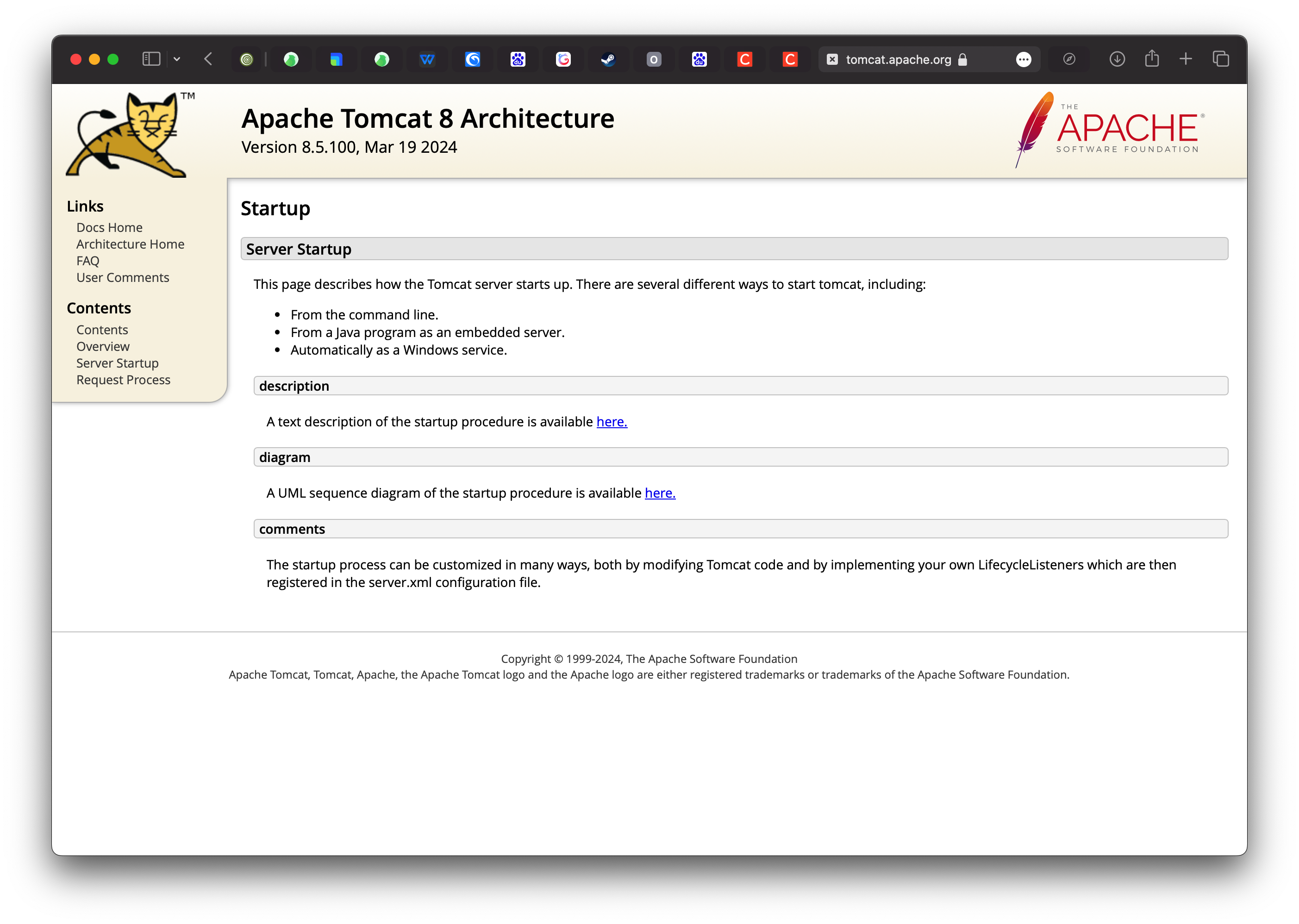This screenshot has width=1299, height=924.
Task: Open the Request Process contents link
Action: tap(124, 380)
